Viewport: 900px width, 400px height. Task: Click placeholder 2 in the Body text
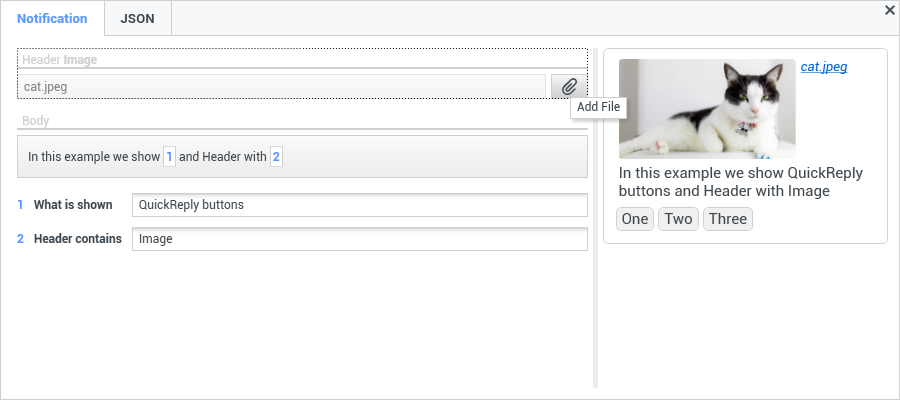[x=276, y=156]
